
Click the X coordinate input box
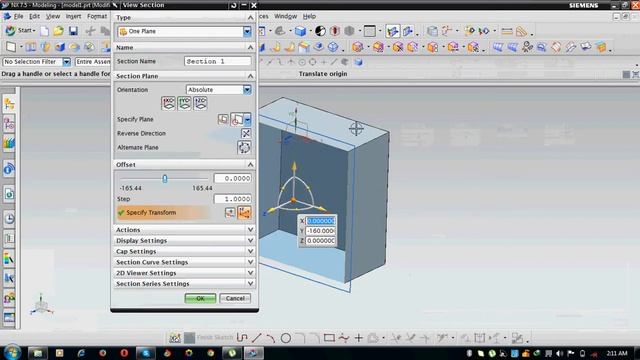321,221
